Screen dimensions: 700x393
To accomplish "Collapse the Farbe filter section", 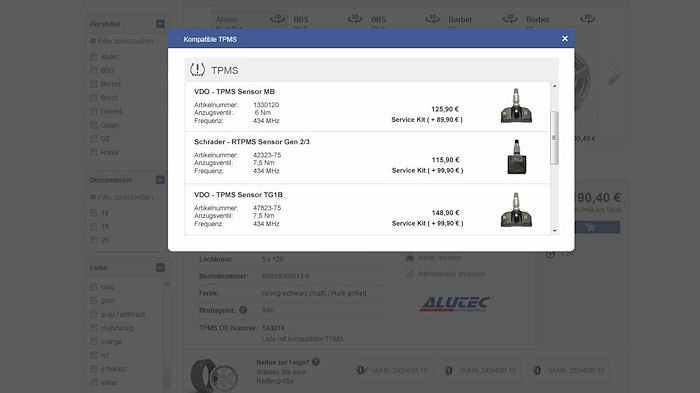I will pyautogui.click(x=160, y=268).
